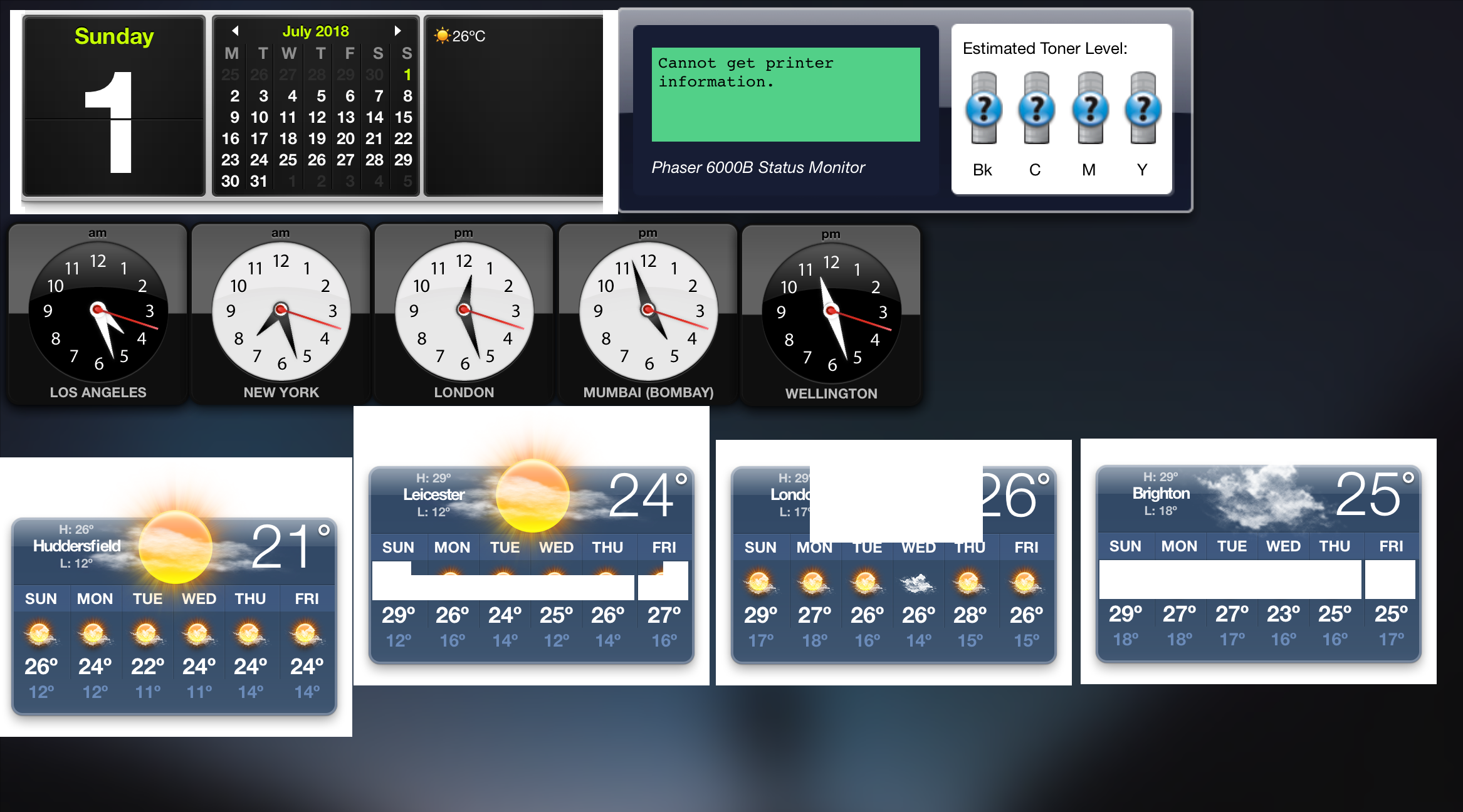
Task: Click the yellow toner level icon
Action: [1142, 108]
